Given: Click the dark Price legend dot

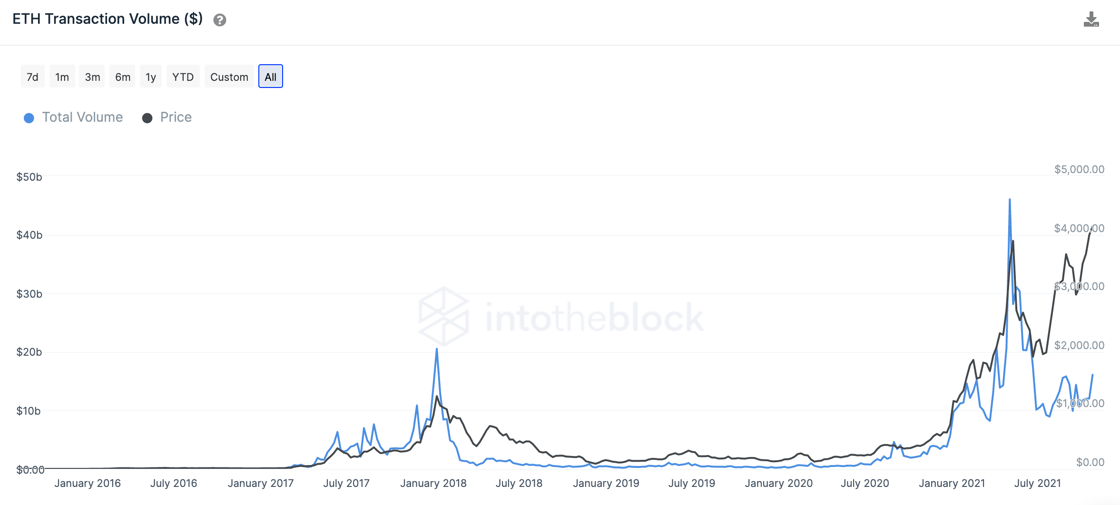Looking at the screenshot, I should point(147,118).
